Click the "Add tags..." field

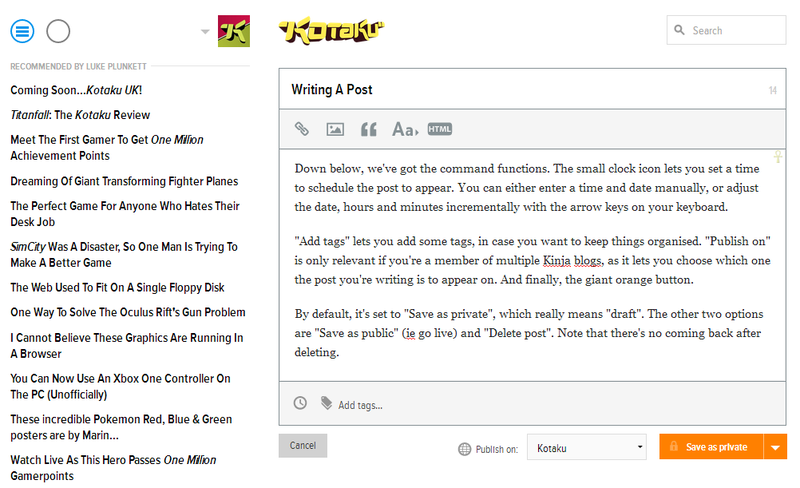point(360,405)
